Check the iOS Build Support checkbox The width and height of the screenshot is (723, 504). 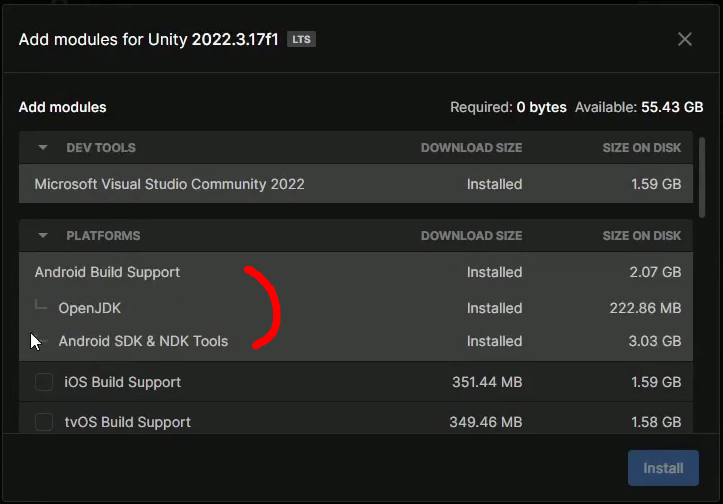pyautogui.click(x=44, y=382)
